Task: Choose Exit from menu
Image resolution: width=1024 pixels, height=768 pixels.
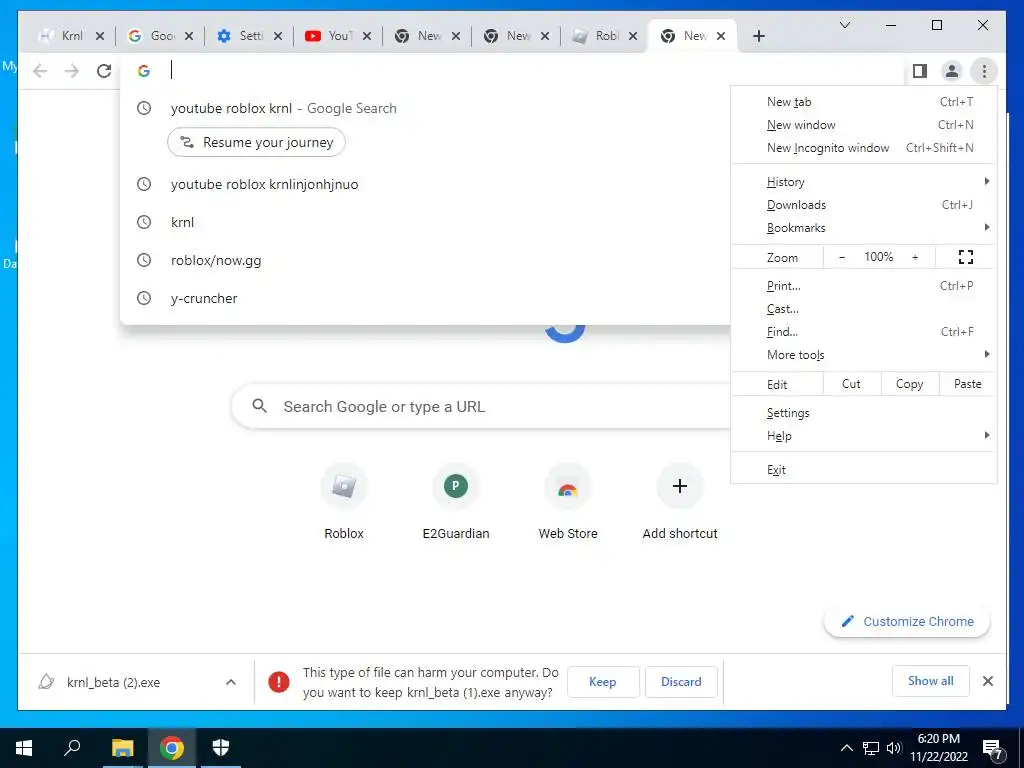Action: pyautogui.click(x=864, y=470)
